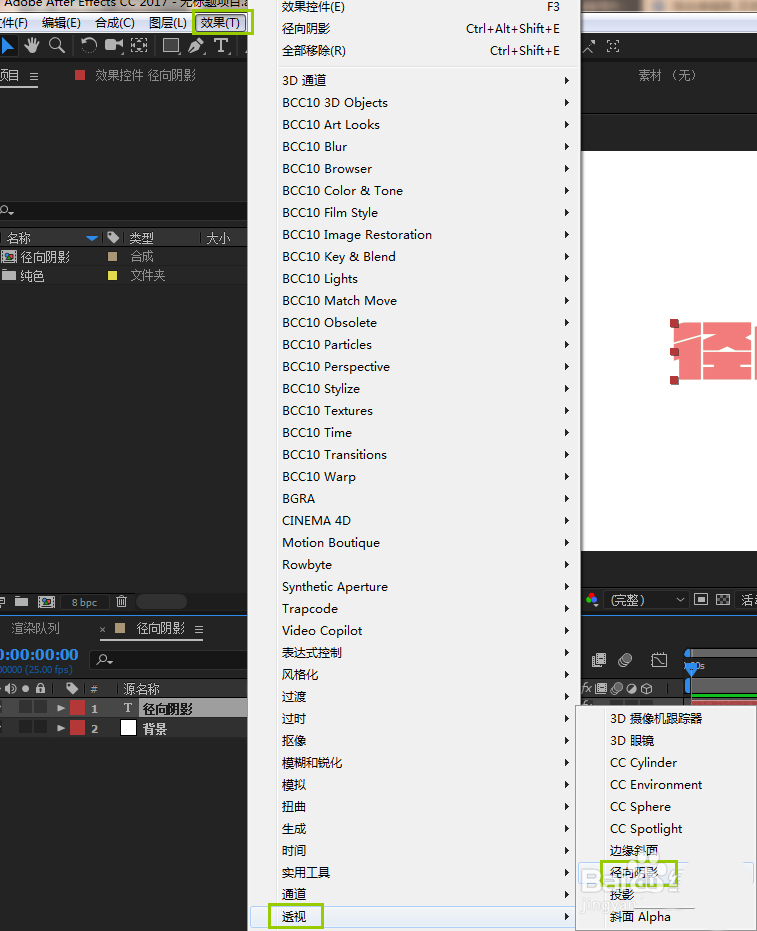Image resolution: width=757 pixels, height=931 pixels.
Task: Create a new folder in the project panel
Action: [21, 601]
